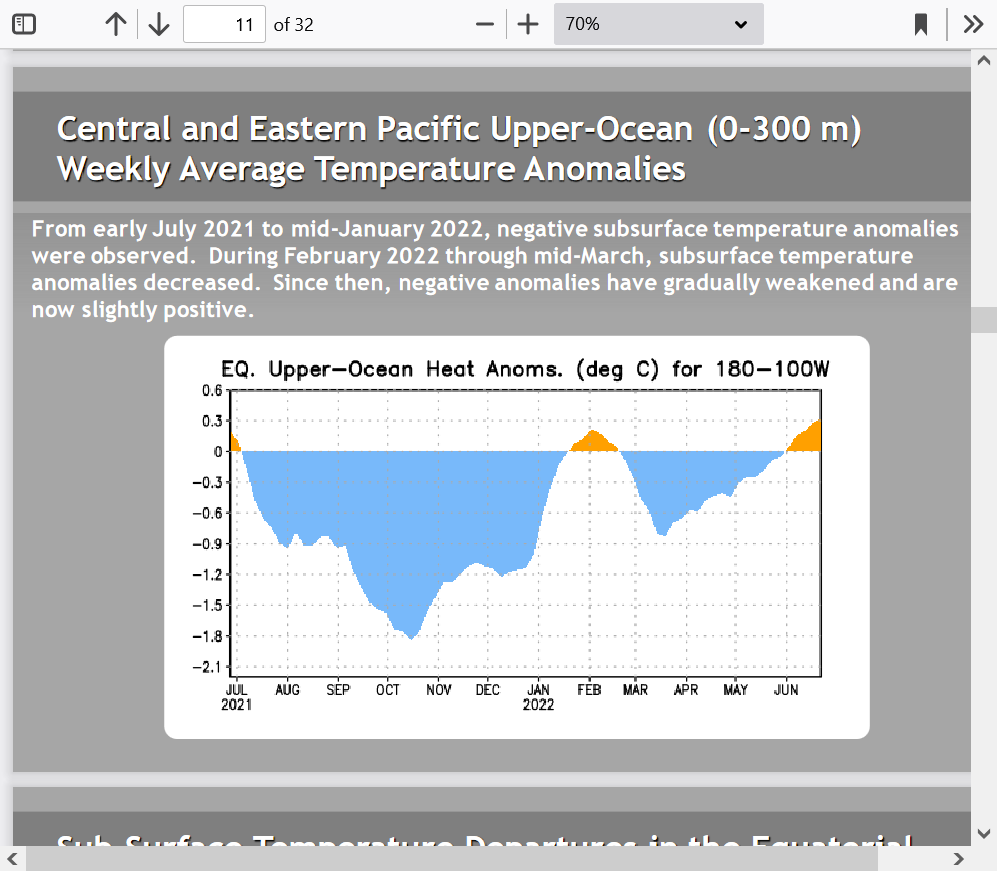The width and height of the screenshot is (997, 871).
Task: Click the page number field showing 11
Action: (x=224, y=24)
